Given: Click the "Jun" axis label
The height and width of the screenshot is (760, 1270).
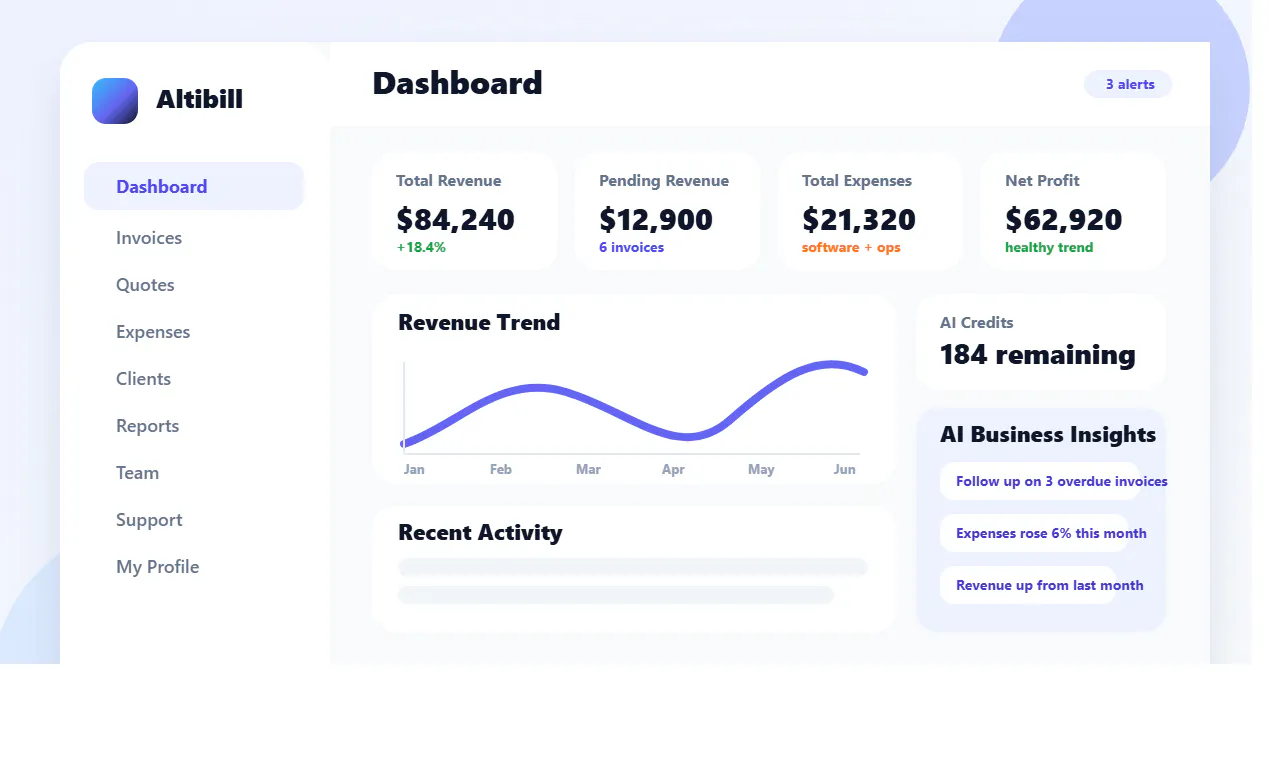Looking at the screenshot, I should coord(845,469).
